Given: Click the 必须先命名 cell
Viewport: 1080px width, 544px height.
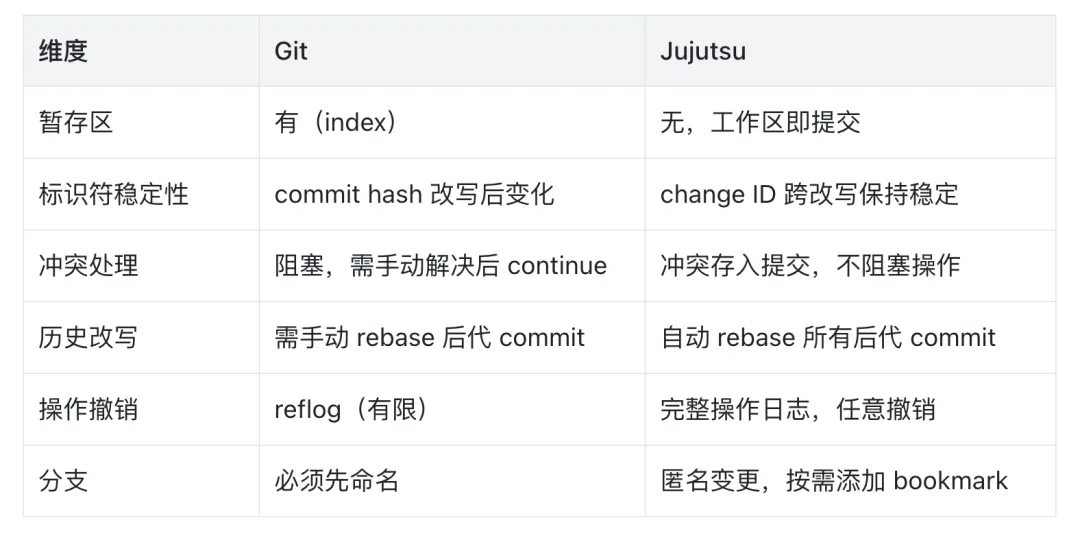Looking at the screenshot, I should [x=337, y=481].
